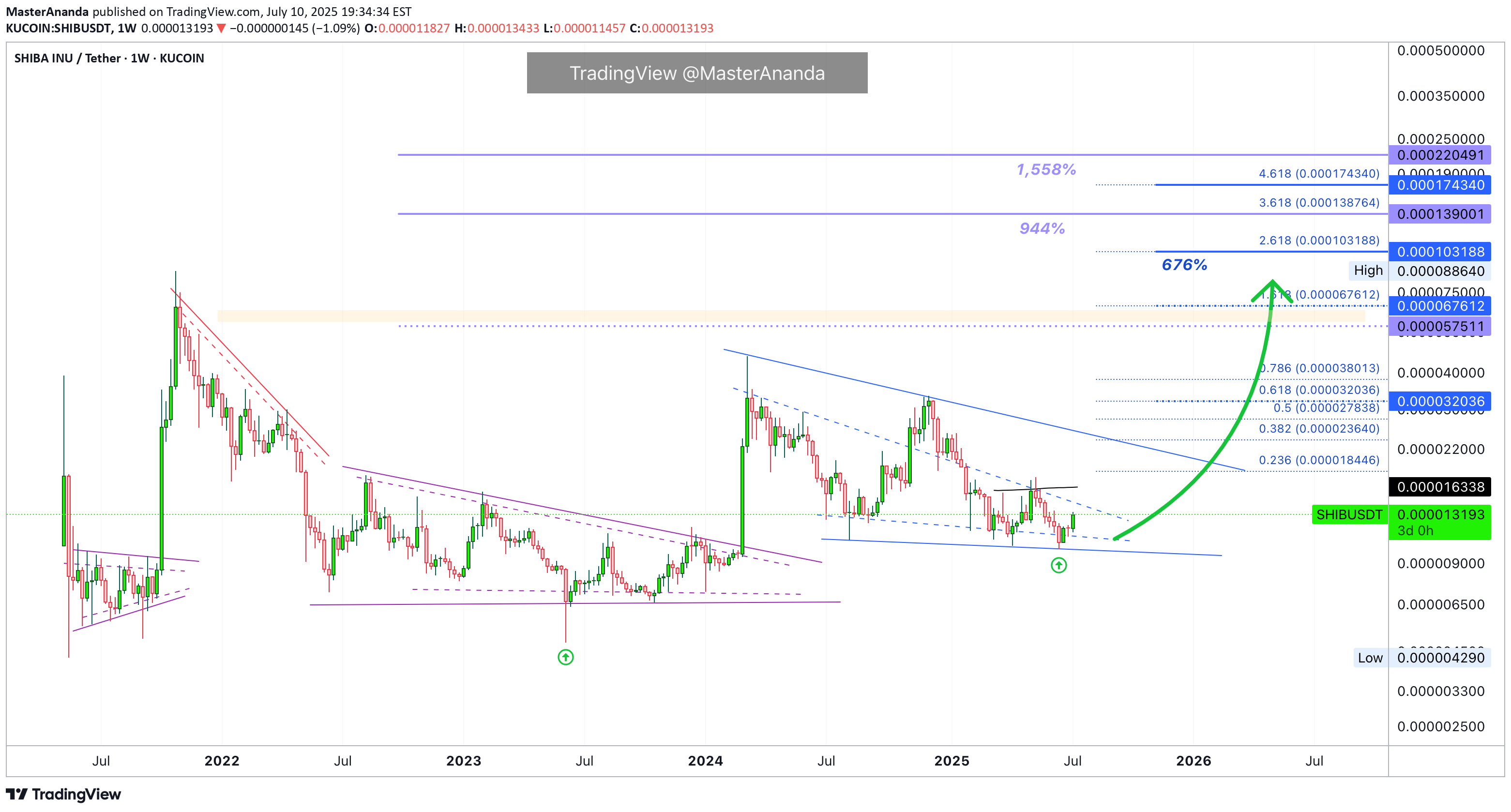Click the 0.000032036 price label
Image resolution: width=1511 pixels, height=812 pixels.
pyautogui.click(x=1440, y=402)
